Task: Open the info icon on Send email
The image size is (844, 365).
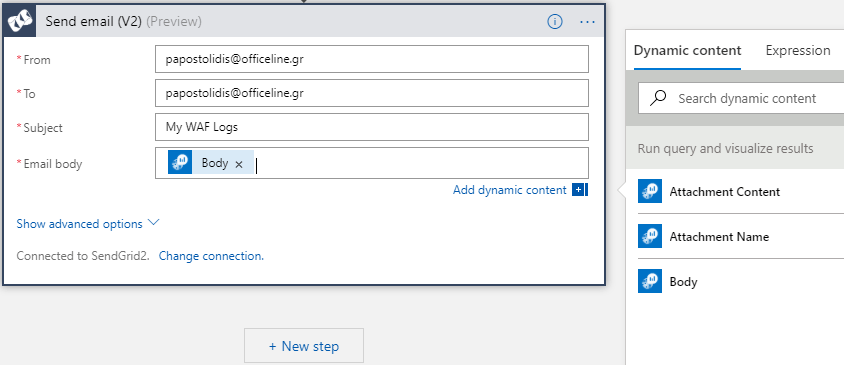Action: click(x=555, y=22)
